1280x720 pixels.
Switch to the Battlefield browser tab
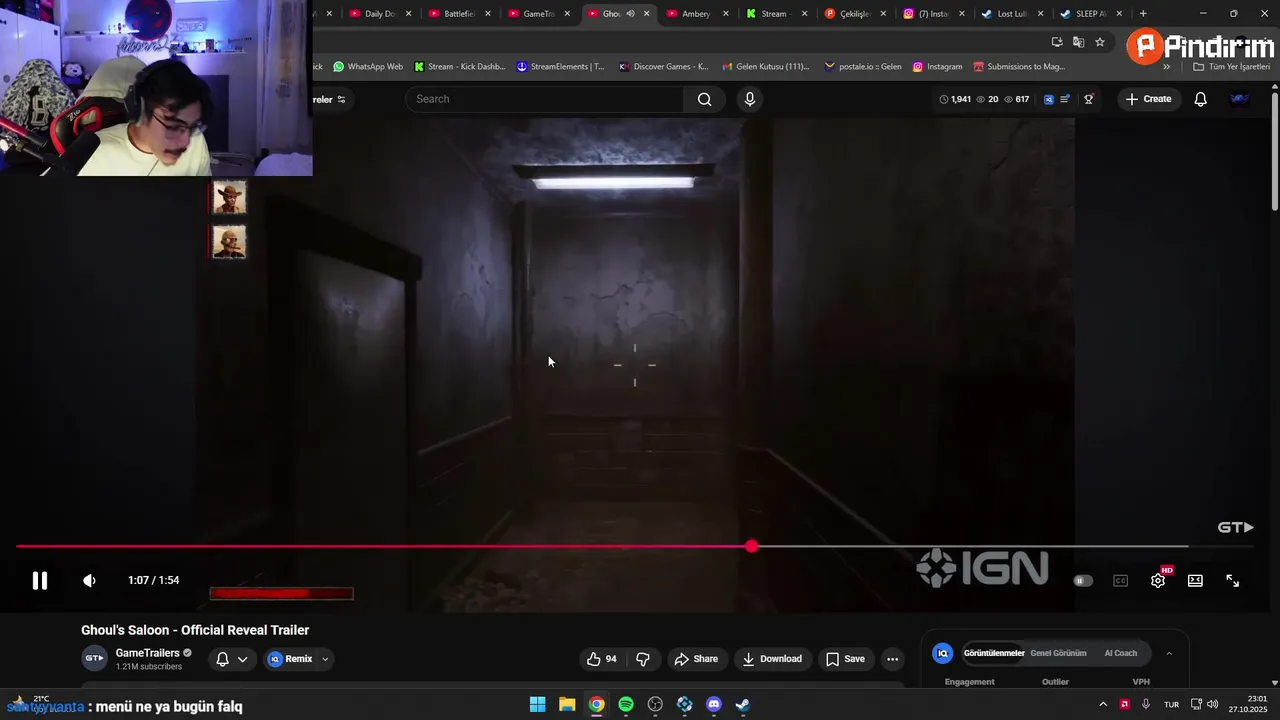click(x=459, y=14)
